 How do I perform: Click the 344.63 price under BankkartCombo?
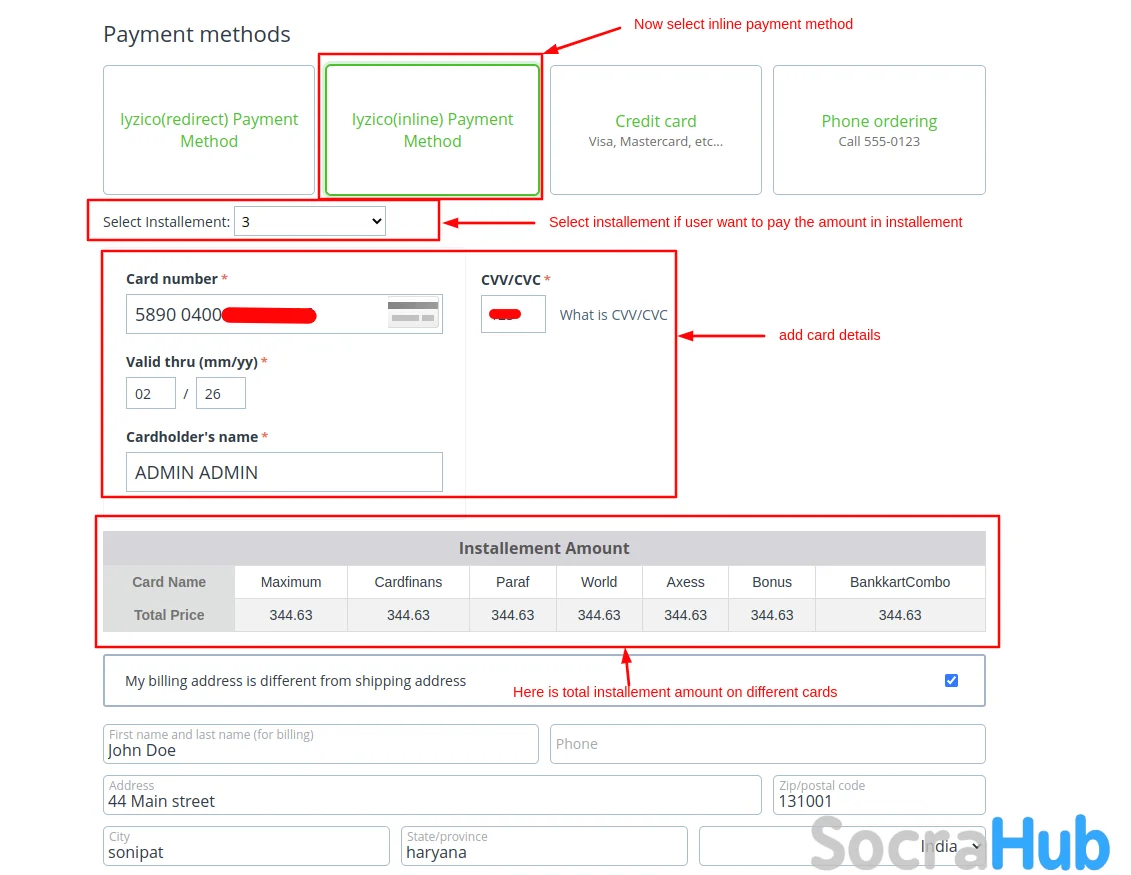click(x=900, y=615)
